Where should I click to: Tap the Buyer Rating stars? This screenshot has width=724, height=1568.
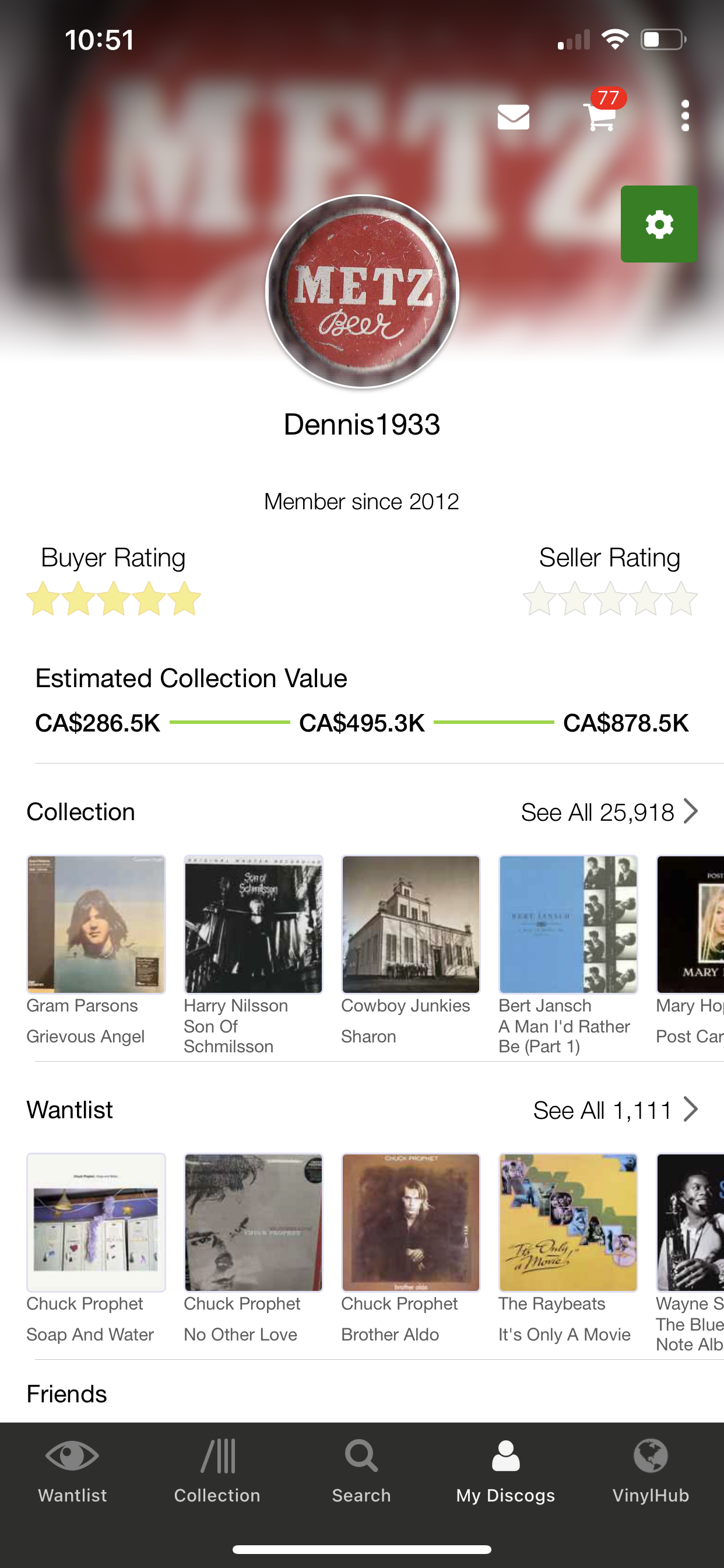114,599
